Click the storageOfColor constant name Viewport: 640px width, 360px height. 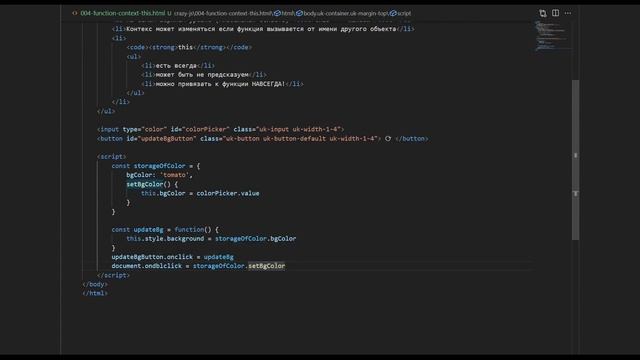(x=160, y=166)
